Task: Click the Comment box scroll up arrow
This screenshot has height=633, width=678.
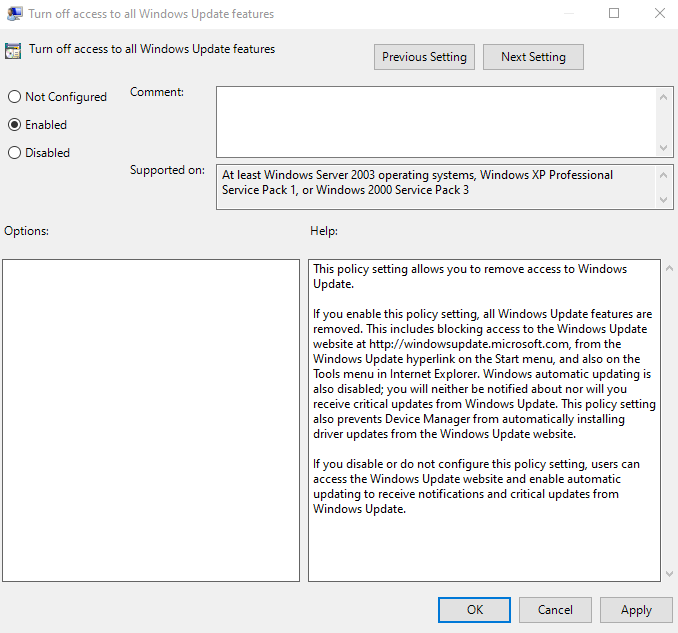Action: pos(663,97)
